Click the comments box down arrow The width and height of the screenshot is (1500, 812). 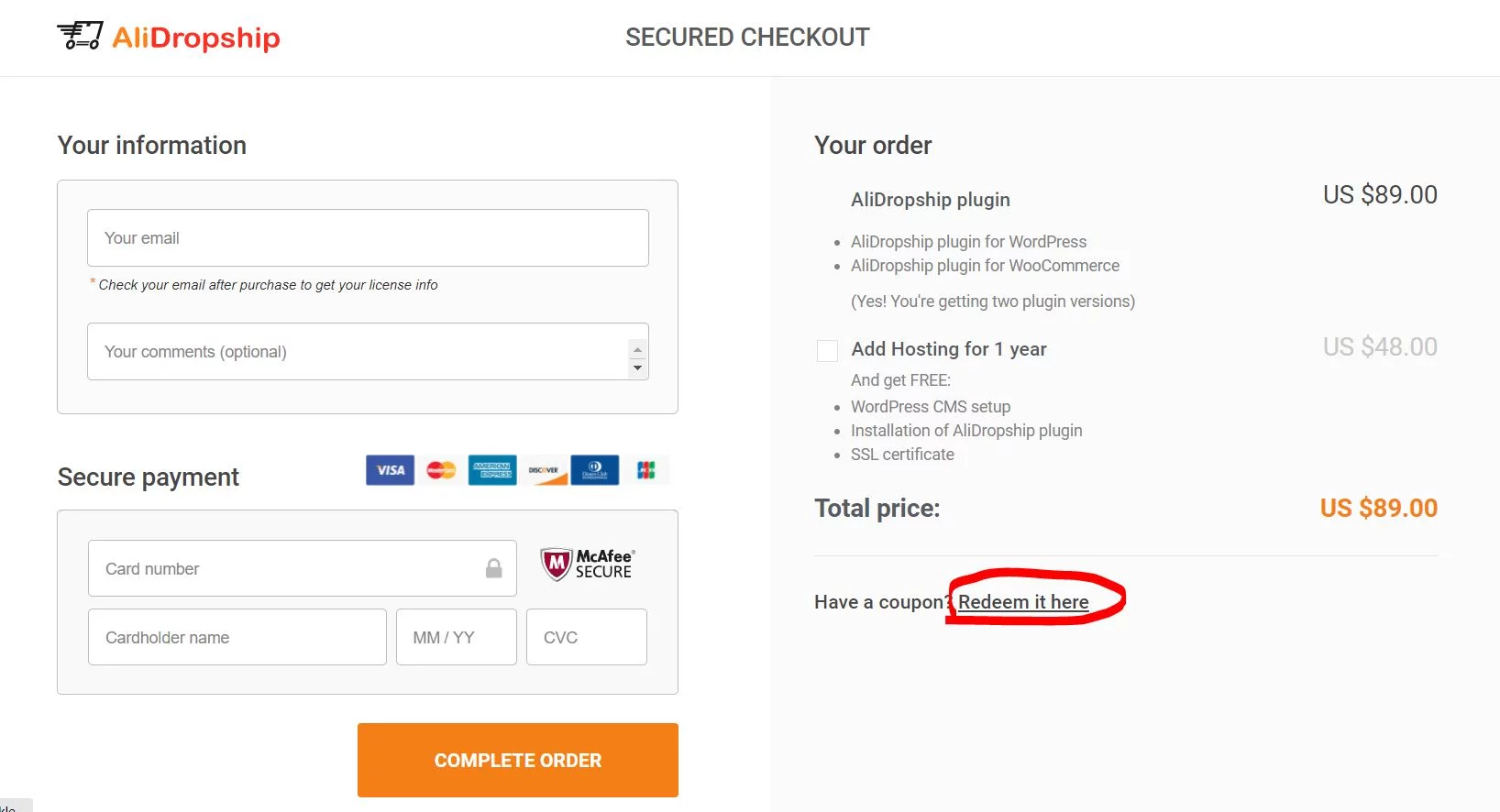coord(638,368)
